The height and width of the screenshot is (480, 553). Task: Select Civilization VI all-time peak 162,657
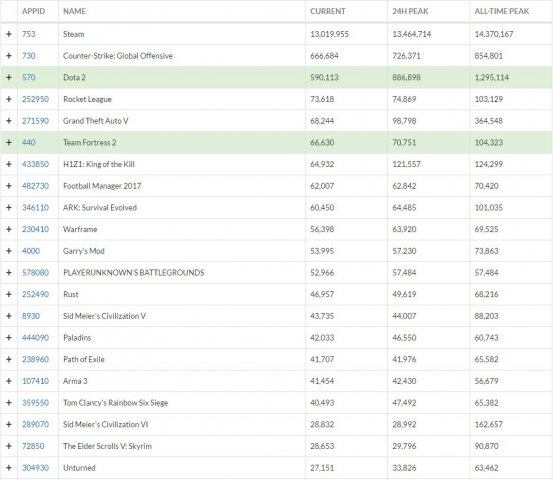(488, 424)
